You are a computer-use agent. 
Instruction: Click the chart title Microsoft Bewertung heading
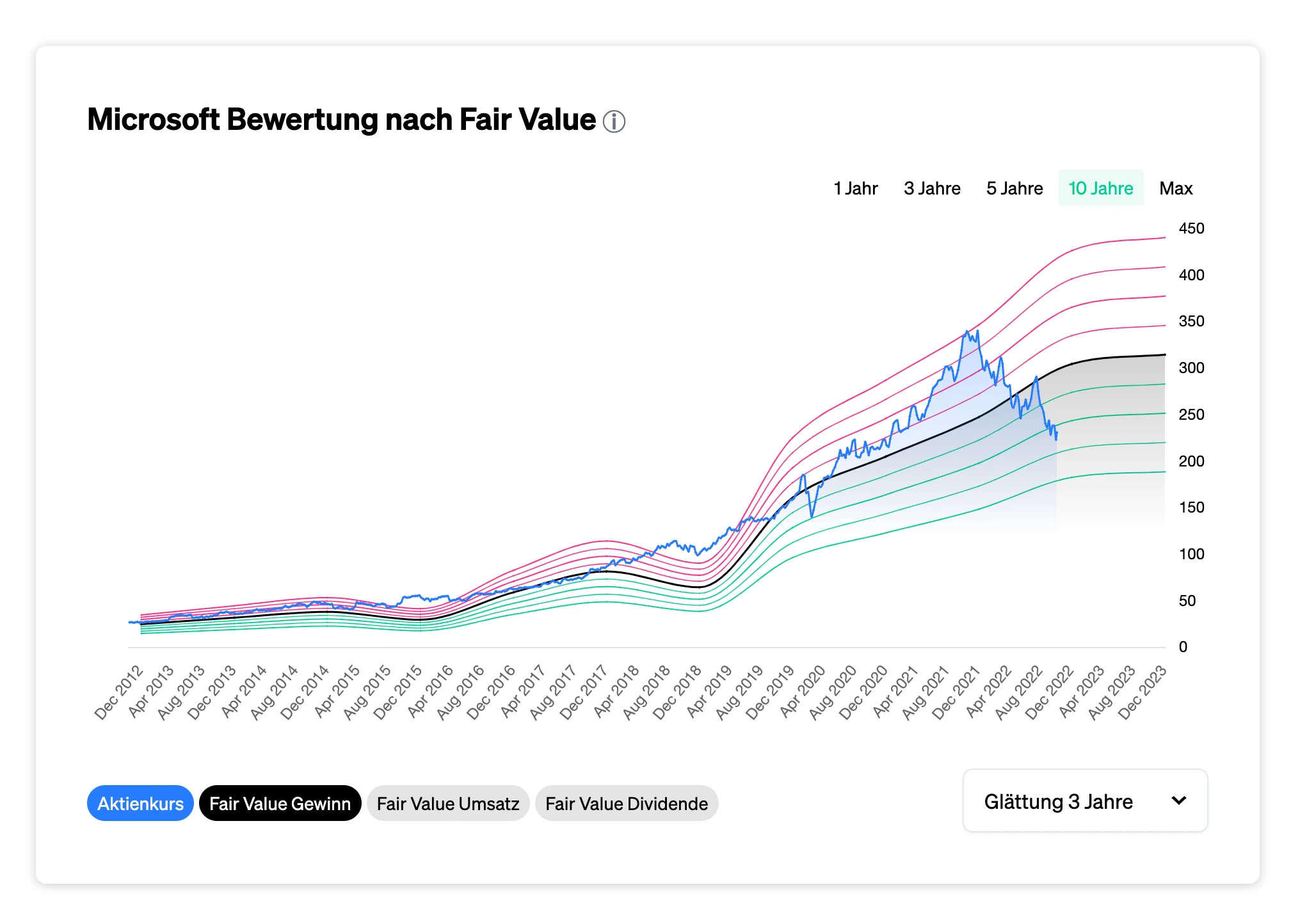tap(341, 120)
